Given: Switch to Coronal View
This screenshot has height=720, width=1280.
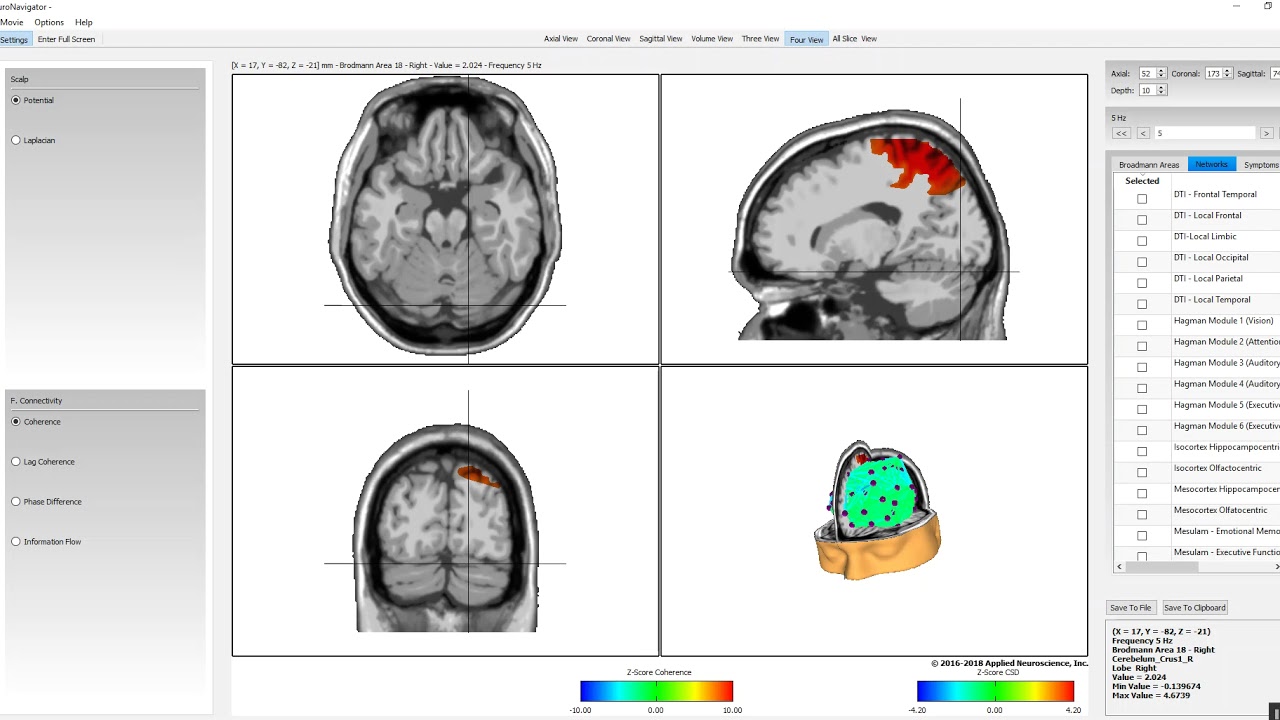Looking at the screenshot, I should [x=608, y=39].
